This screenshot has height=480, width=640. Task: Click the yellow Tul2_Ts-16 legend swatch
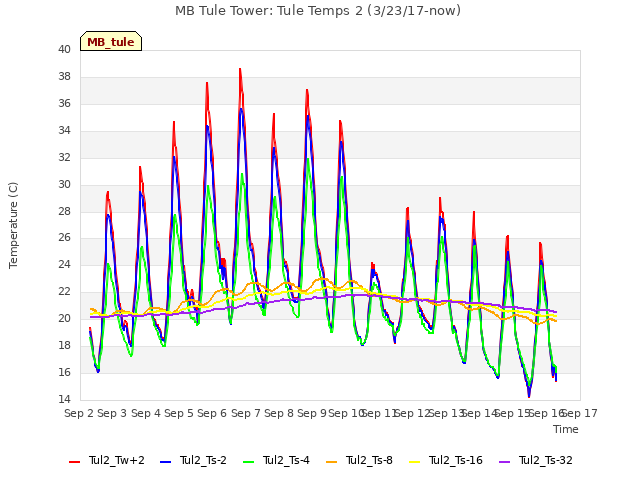tap(415, 462)
